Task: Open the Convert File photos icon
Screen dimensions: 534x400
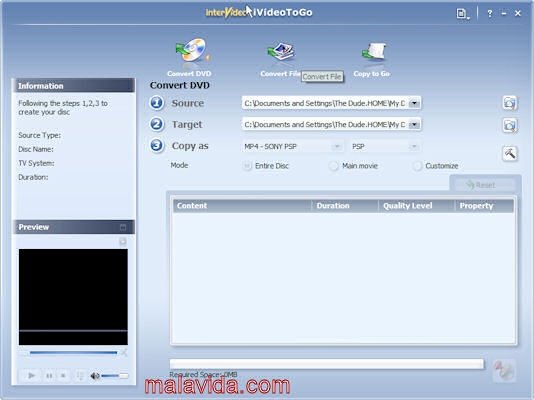Action: click(x=281, y=52)
